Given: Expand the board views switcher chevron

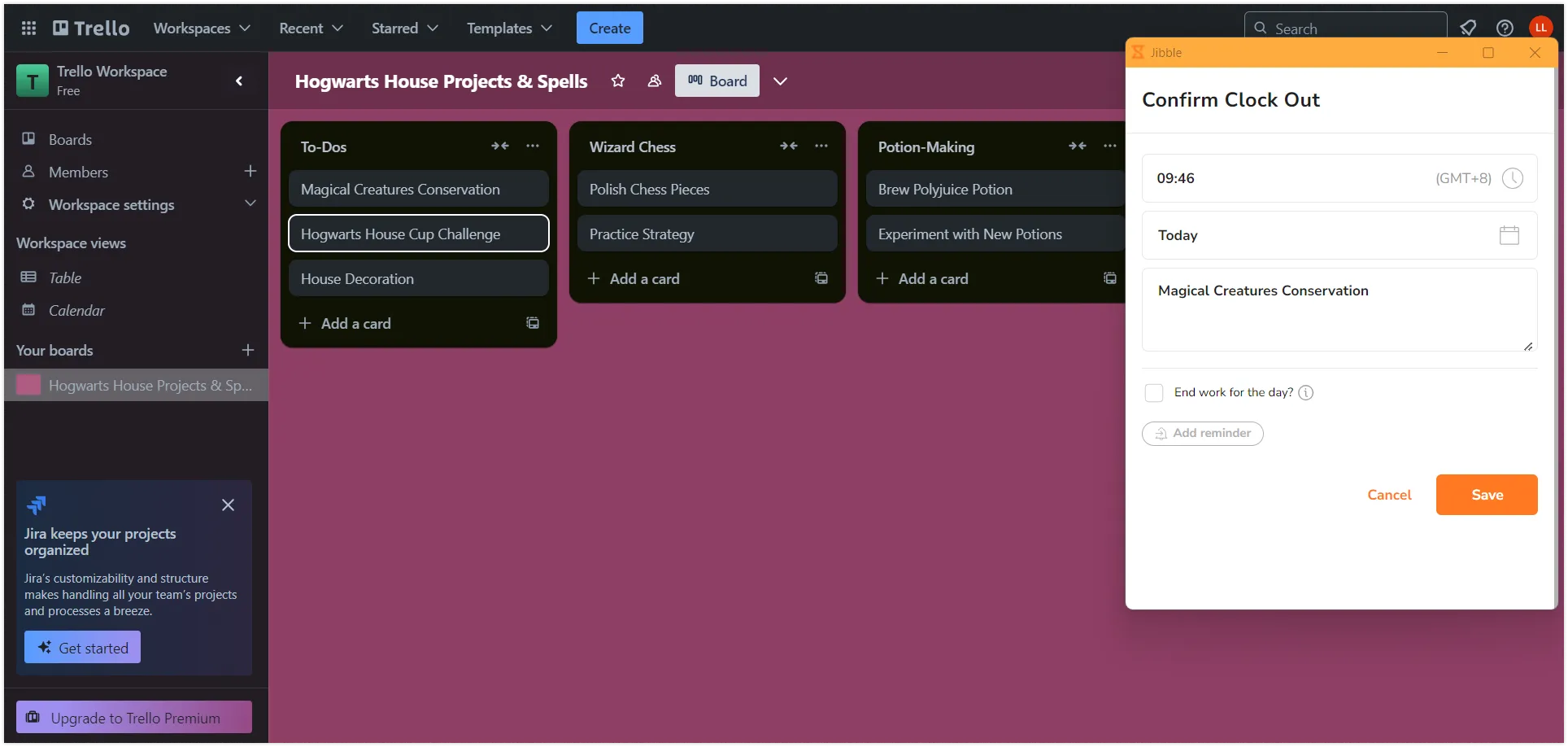Looking at the screenshot, I should coord(780,81).
